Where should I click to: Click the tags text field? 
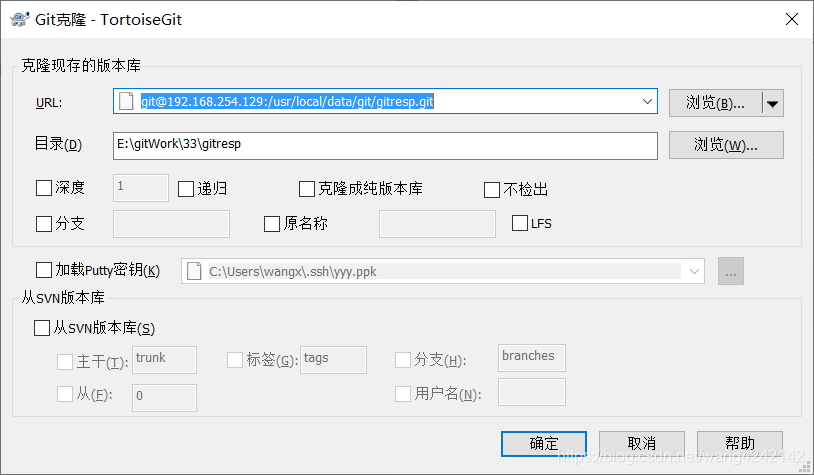point(333,360)
